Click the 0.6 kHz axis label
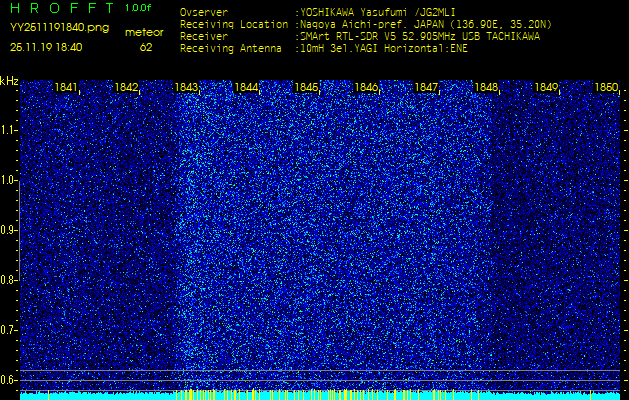Screen dimensions: 629x400 [x=9, y=380]
